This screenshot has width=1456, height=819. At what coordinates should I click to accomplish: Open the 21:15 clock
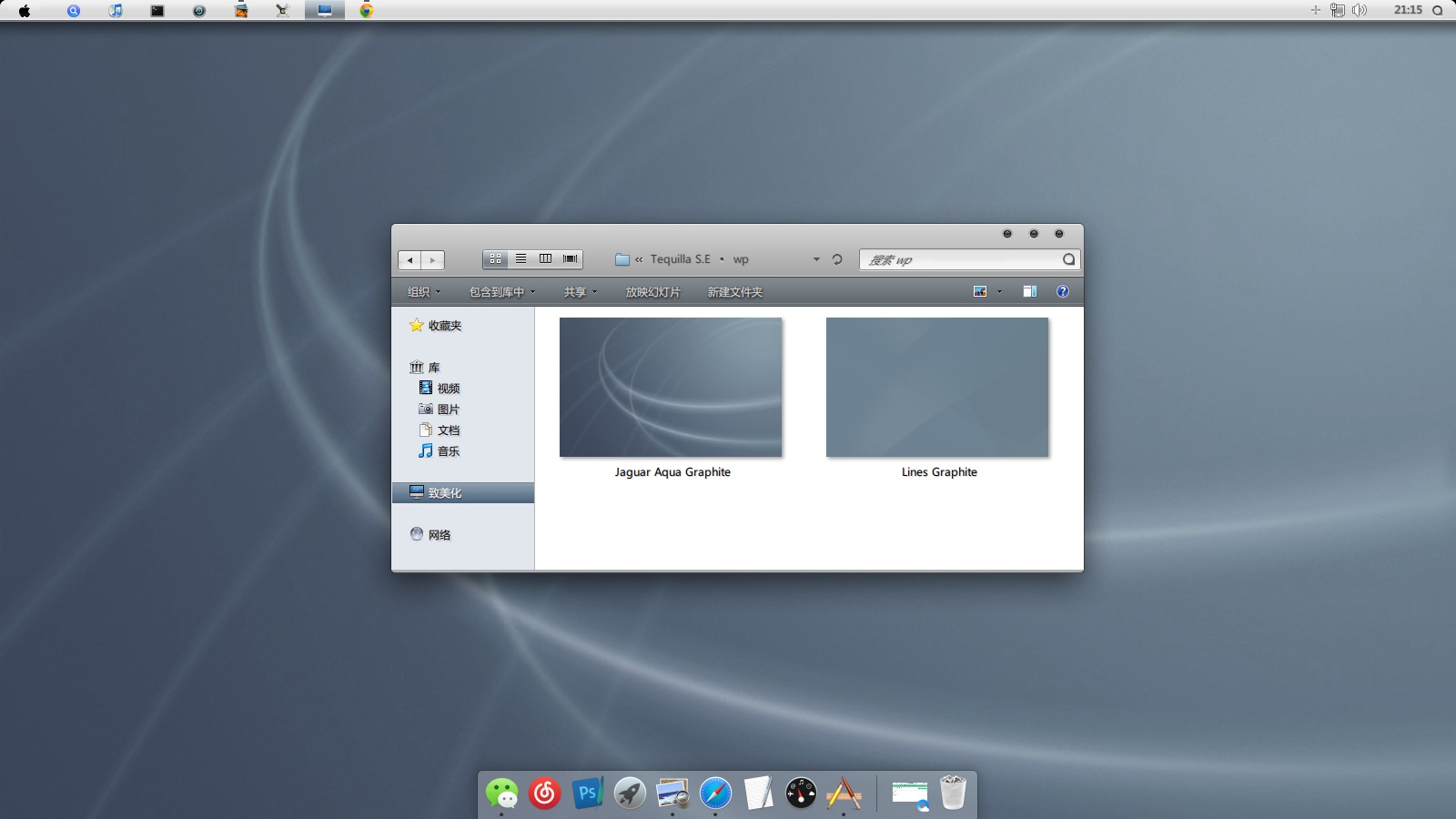[x=1408, y=10]
